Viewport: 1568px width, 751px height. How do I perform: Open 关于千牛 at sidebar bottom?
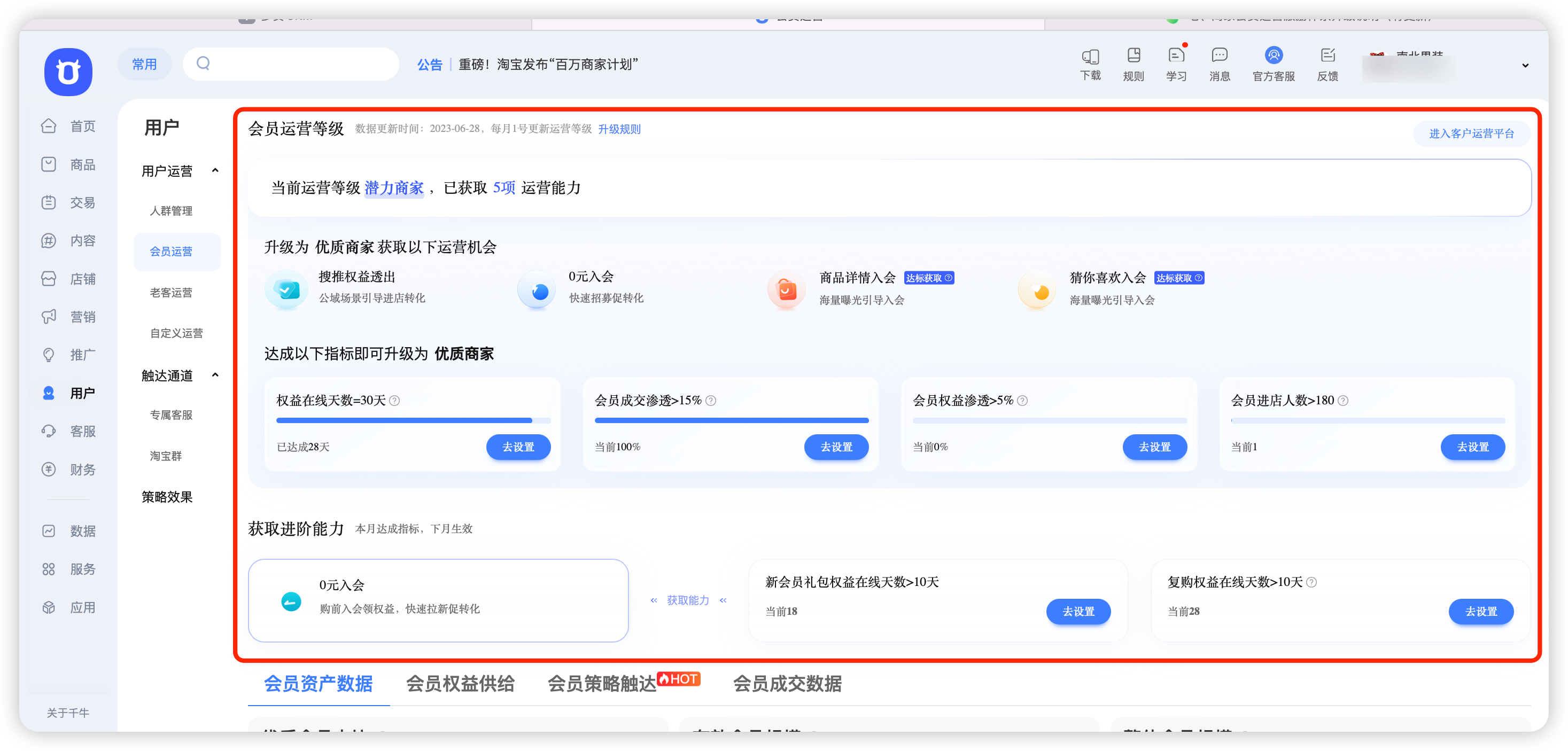tap(67, 713)
